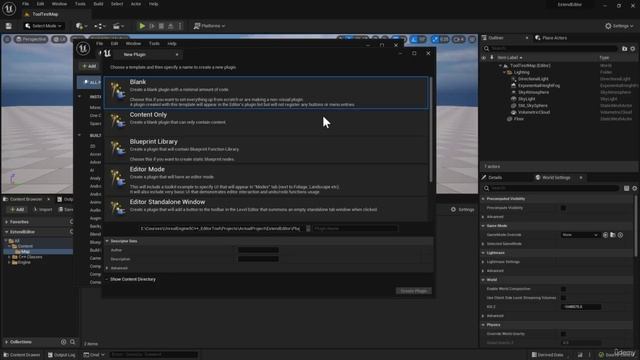Open the cinematics clapperboard dropdown icon
Image resolution: width=640 pixels, height=360 pixels.
(x=118, y=26)
